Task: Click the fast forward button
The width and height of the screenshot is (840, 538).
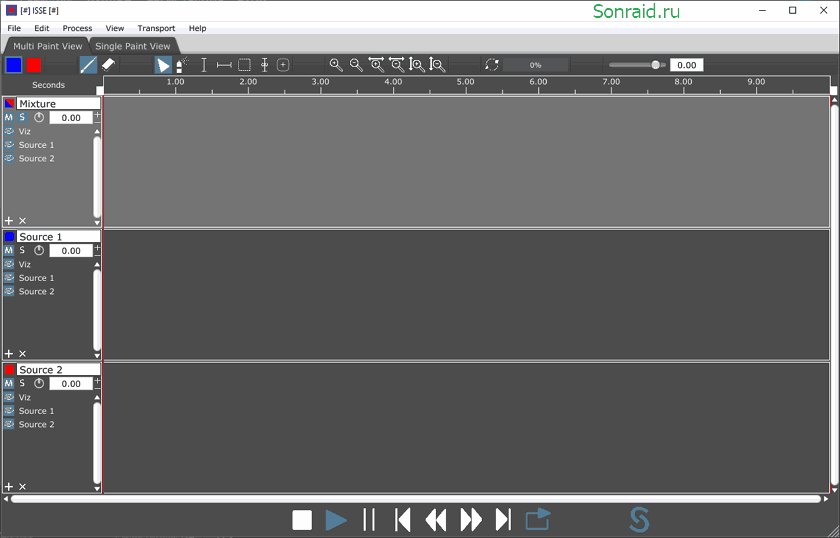Action: [471, 520]
